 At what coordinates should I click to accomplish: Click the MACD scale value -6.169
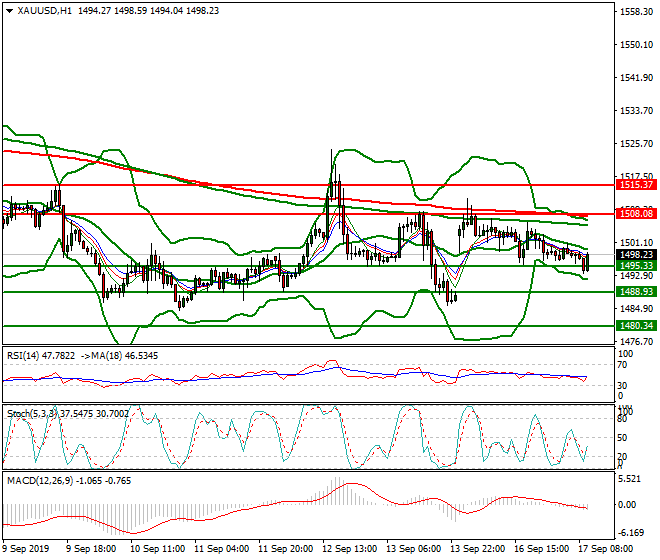point(630,533)
